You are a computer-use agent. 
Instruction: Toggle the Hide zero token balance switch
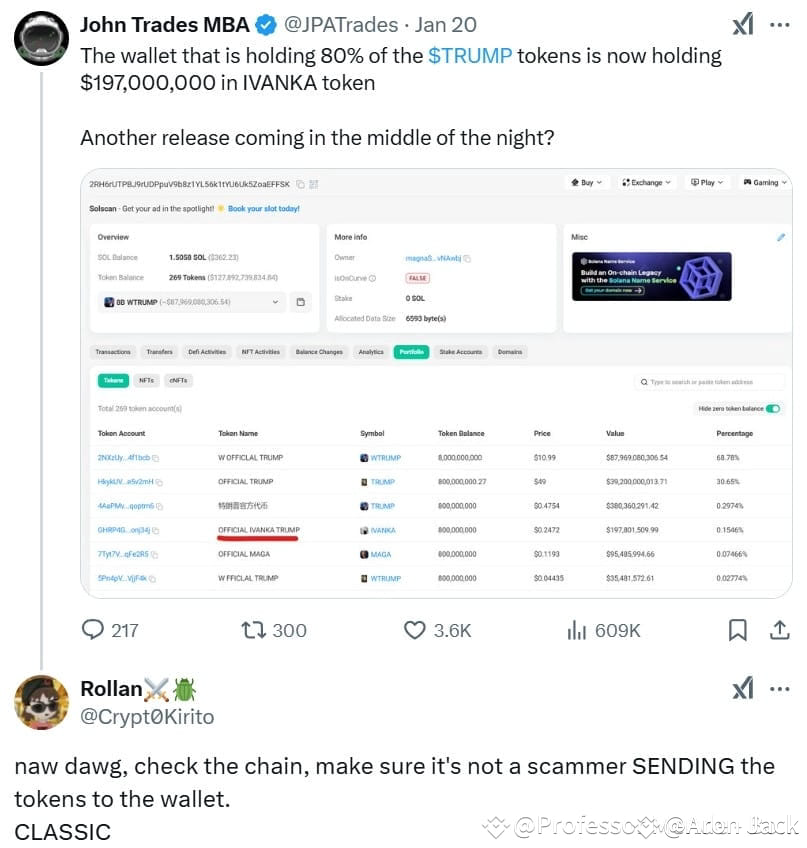pyautogui.click(x=772, y=406)
